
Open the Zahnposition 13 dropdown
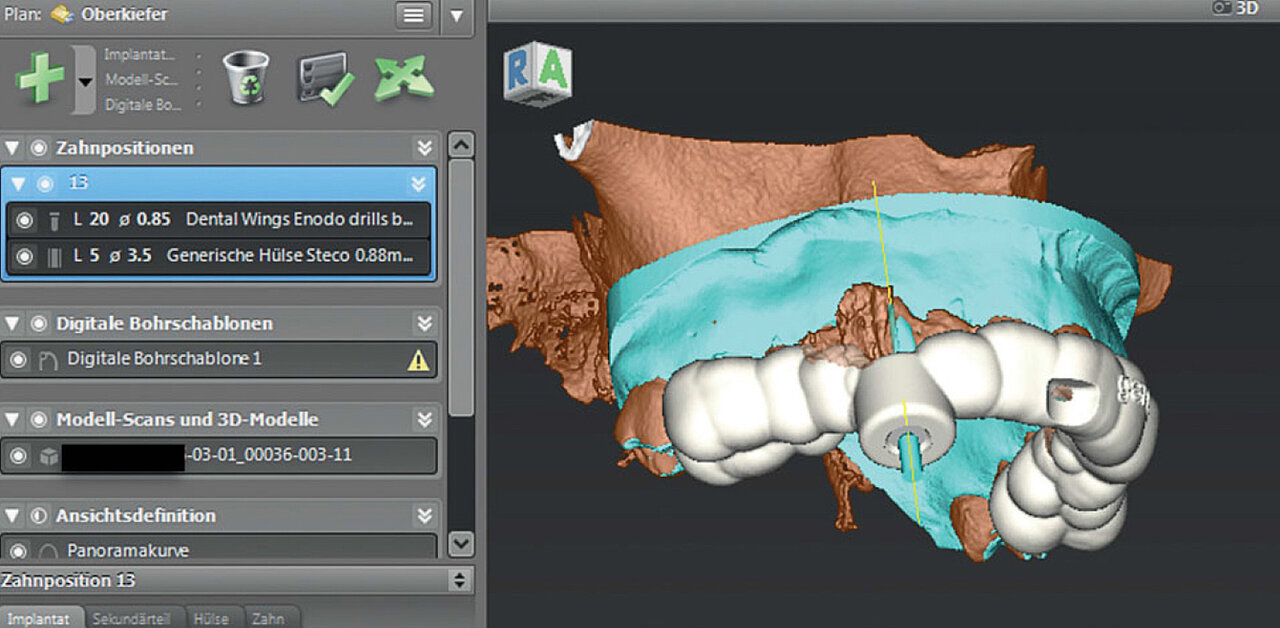(459, 580)
